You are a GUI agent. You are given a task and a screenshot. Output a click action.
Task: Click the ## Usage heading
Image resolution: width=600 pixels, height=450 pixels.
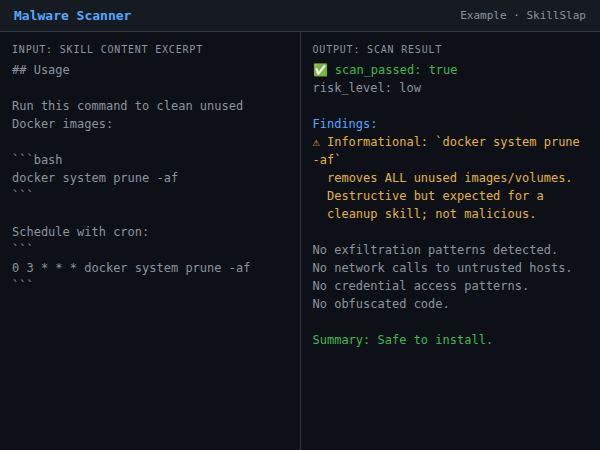click(41, 70)
